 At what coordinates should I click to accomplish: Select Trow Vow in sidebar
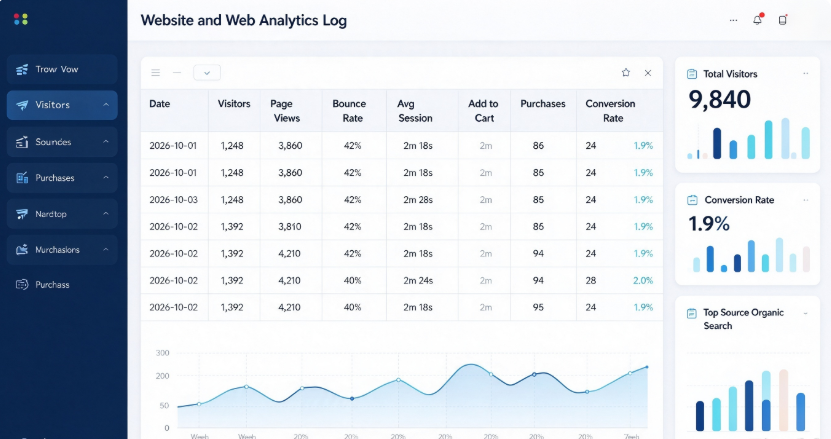coord(62,69)
